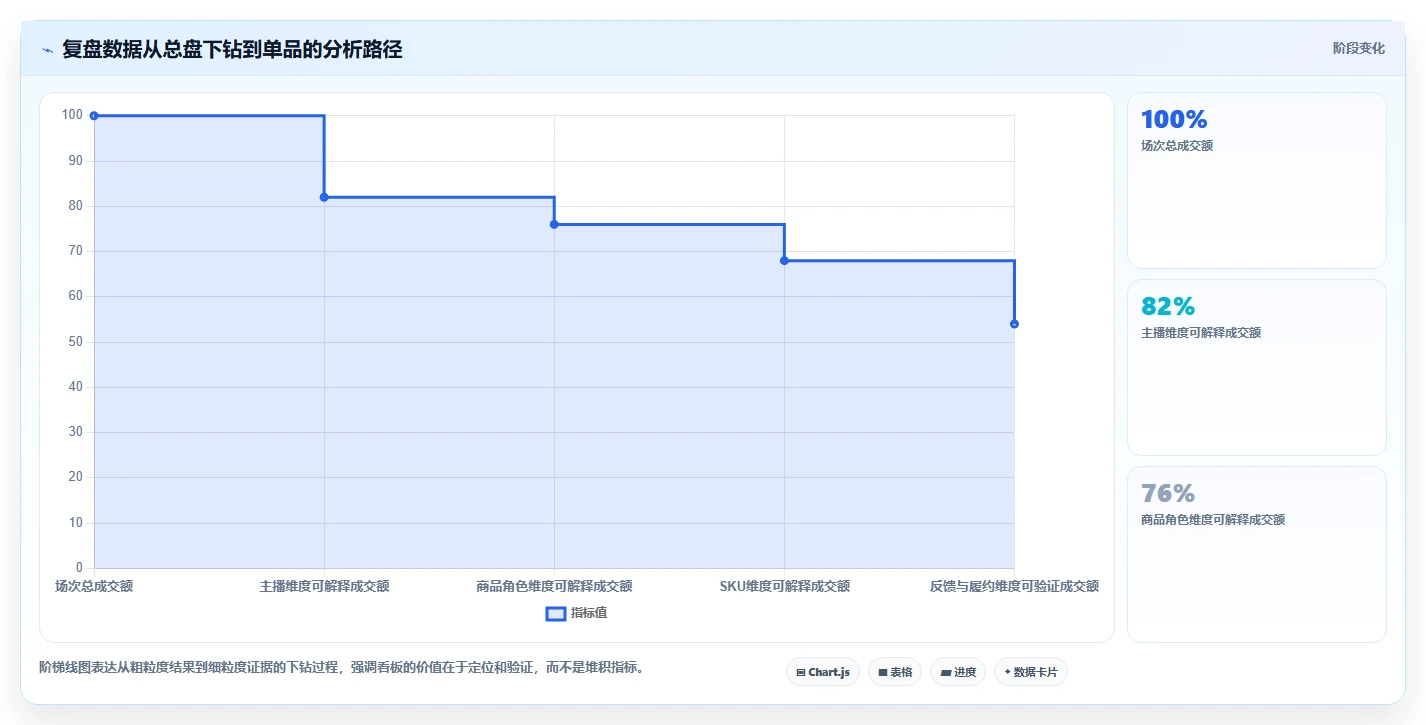Select the 100% 场次总成交额 card
Image resolution: width=1426 pixels, height=725 pixels.
coord(1257,180)
